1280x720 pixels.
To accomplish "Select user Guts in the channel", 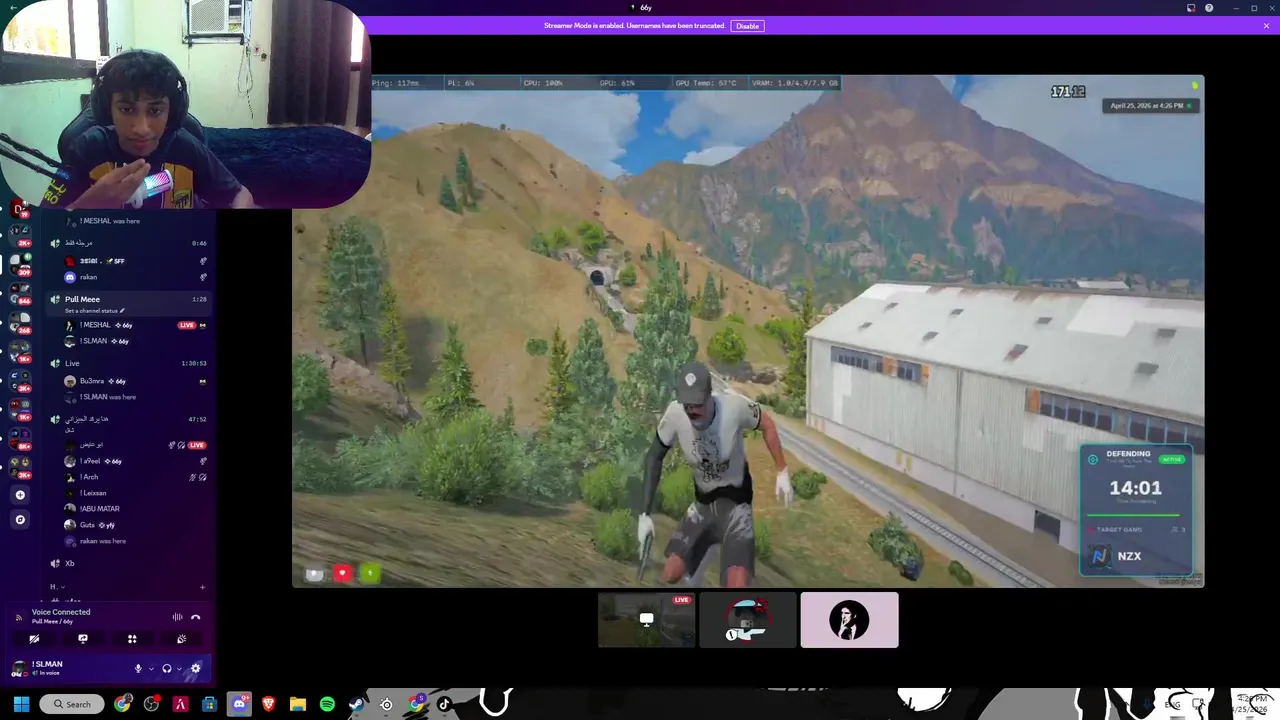I will 135,525.
